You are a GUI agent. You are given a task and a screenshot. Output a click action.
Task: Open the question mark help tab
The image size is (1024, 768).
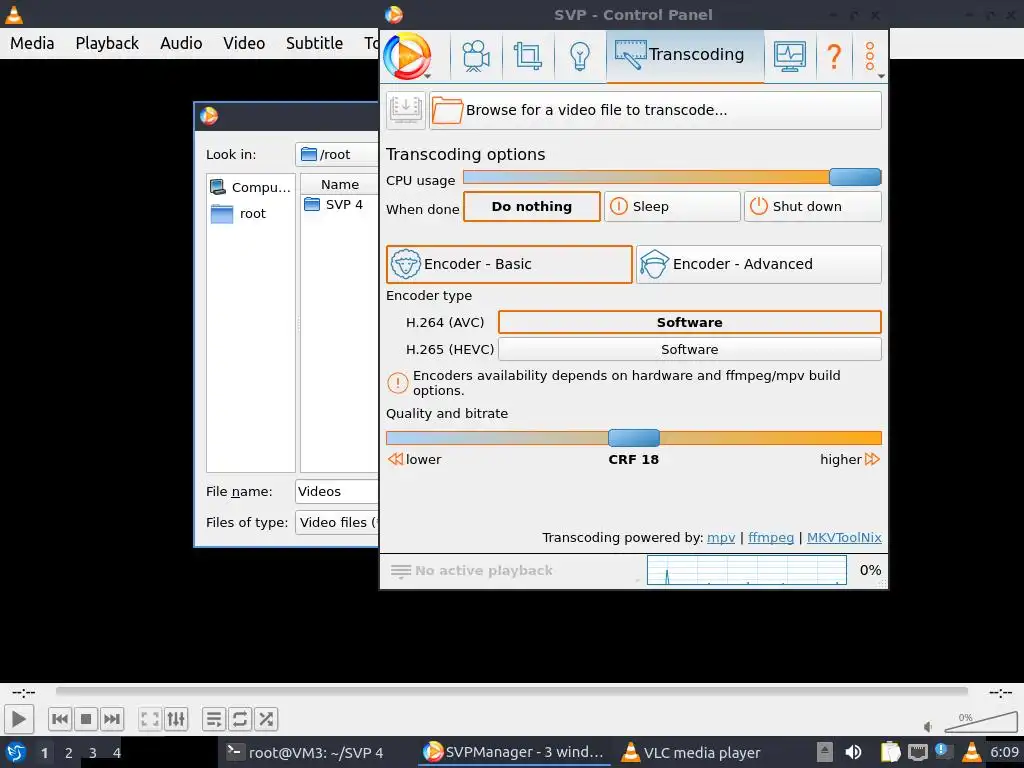click(834, 56)
